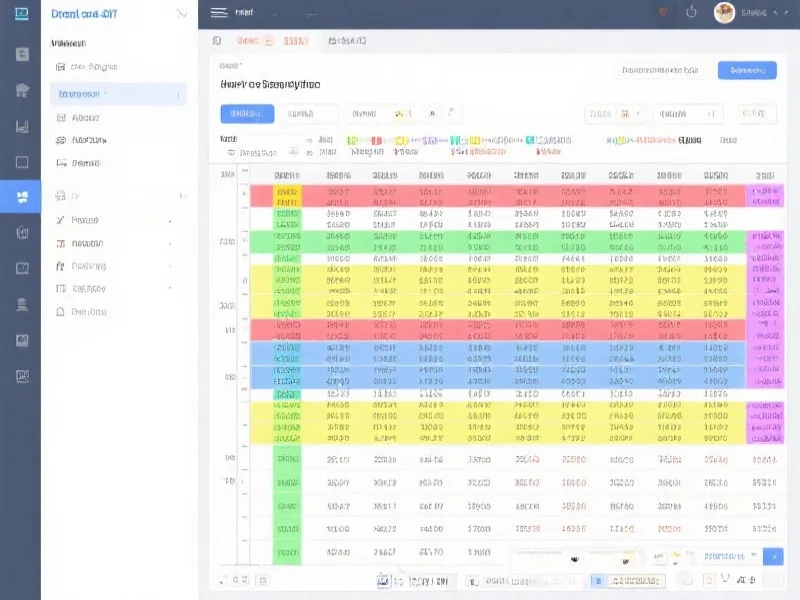Screen dimensions: 800x600
Task: Pick the teal swatch in the legend
Action: pos(530,140)
